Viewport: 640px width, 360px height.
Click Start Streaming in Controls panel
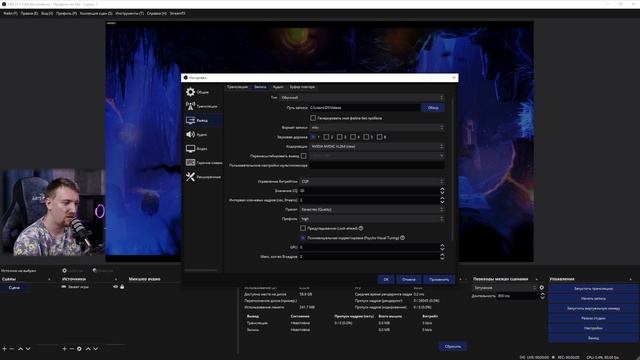[x=593, y=289]
